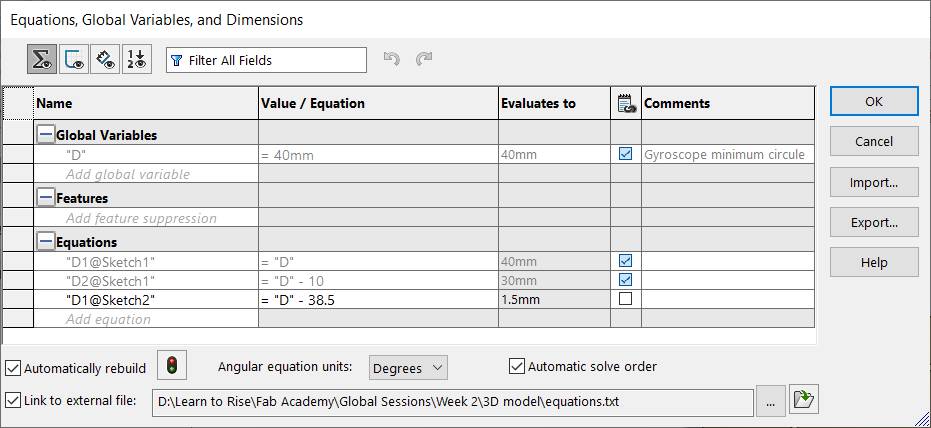
Task: Collapse the Features section
Action: click(45, 198)
